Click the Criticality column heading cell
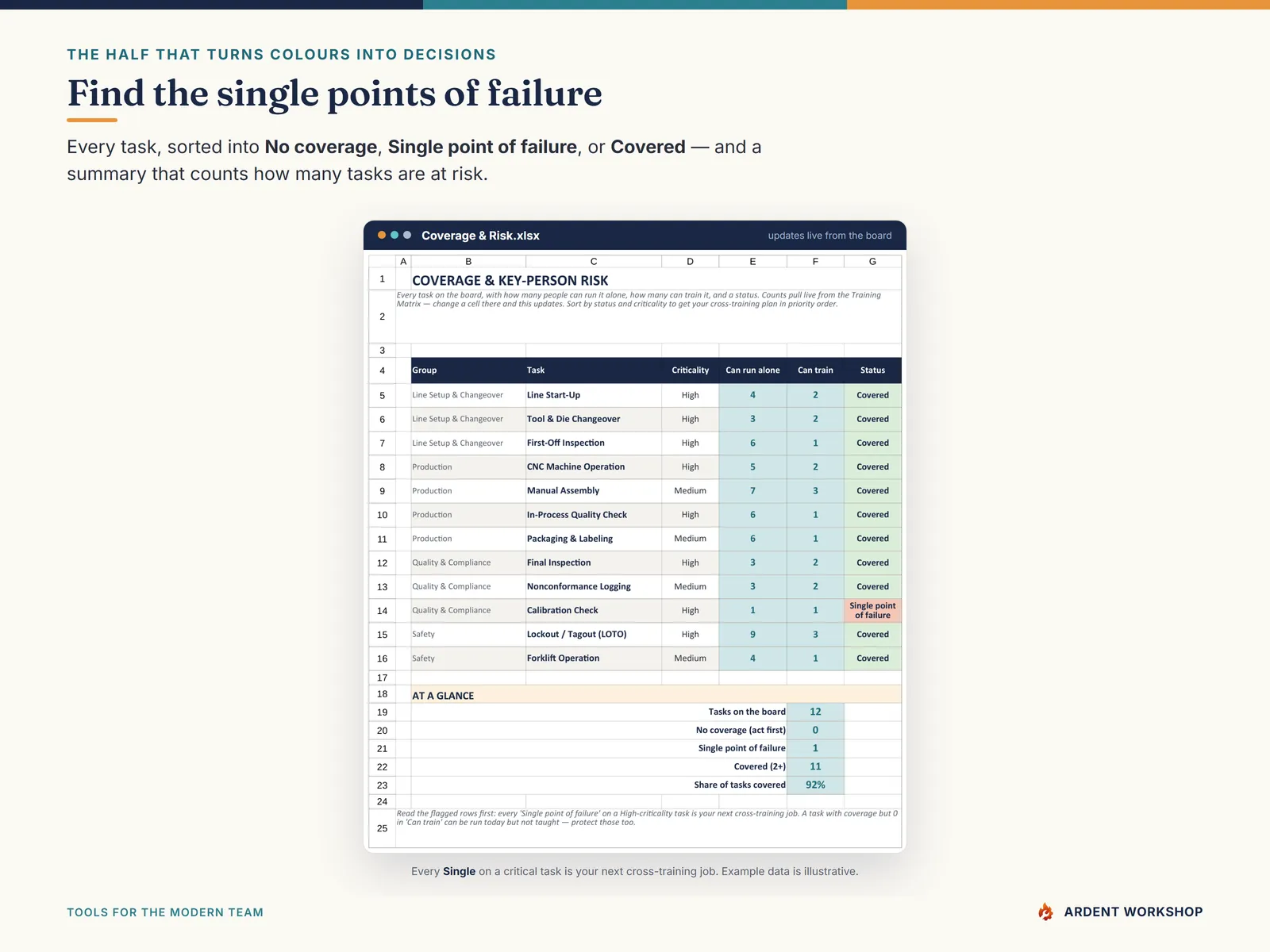This screenshot has height=952, width=1270. pyautogui.click(x=690, y=370)
